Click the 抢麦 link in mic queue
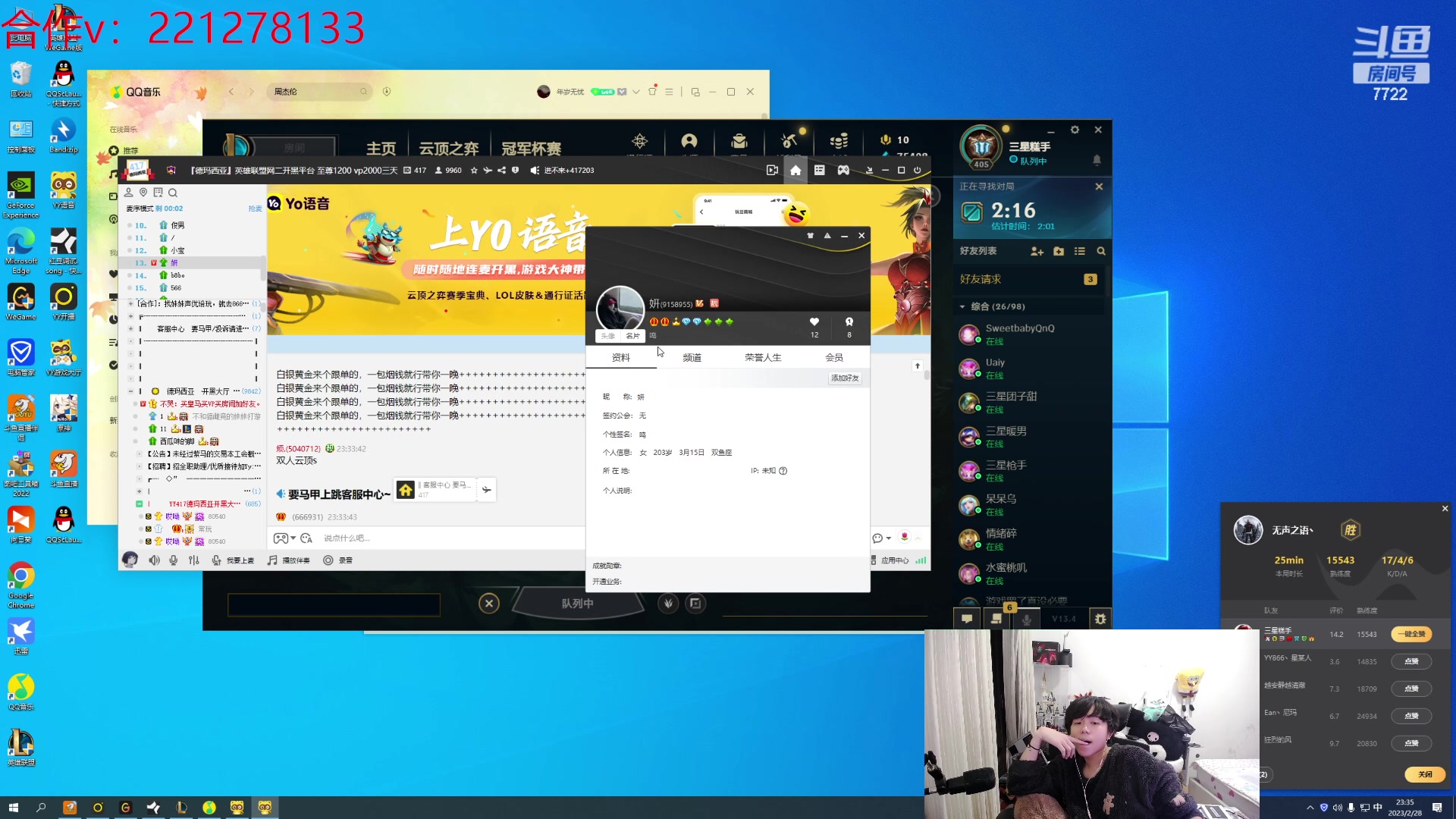The height and width of the screenshot is (819, 1456). point(255,209)
